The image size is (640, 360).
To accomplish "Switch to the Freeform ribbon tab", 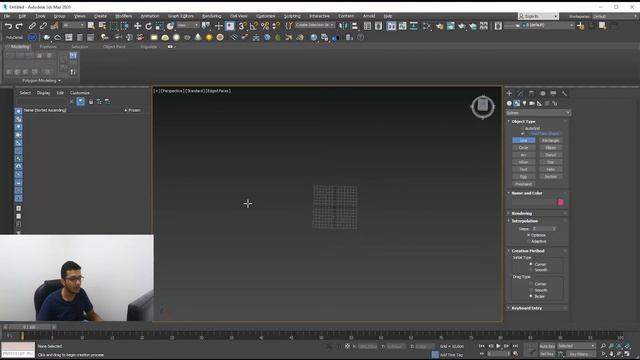I will point(48,47).
